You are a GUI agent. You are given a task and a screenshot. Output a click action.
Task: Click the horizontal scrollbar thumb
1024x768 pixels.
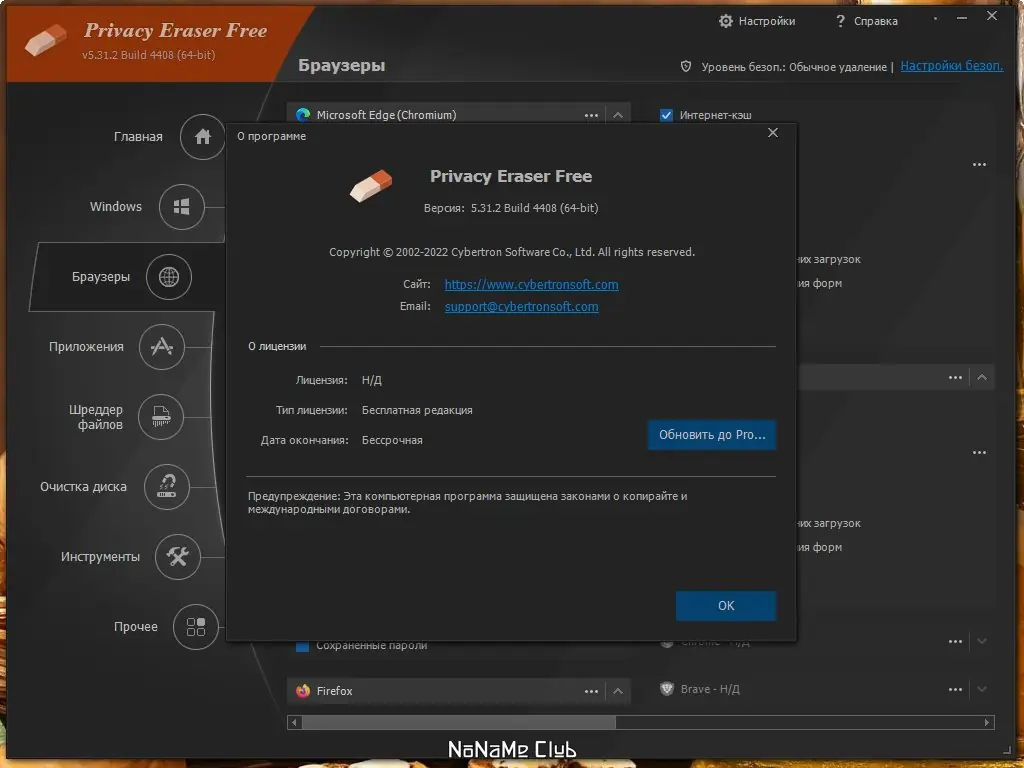click(x=458, y=722)
